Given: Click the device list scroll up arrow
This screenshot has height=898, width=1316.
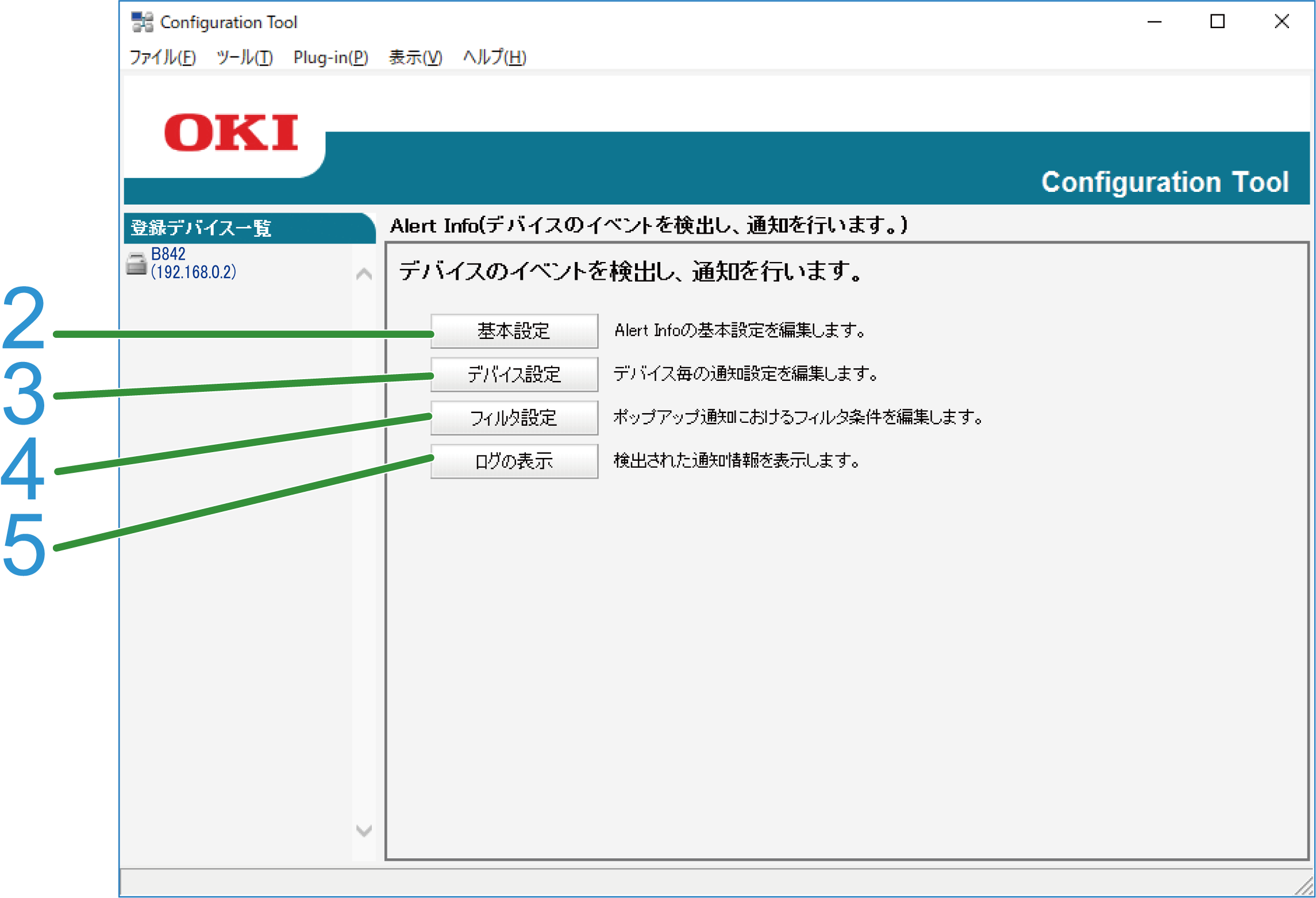Looking at the screenshot, I should (364, 274).
